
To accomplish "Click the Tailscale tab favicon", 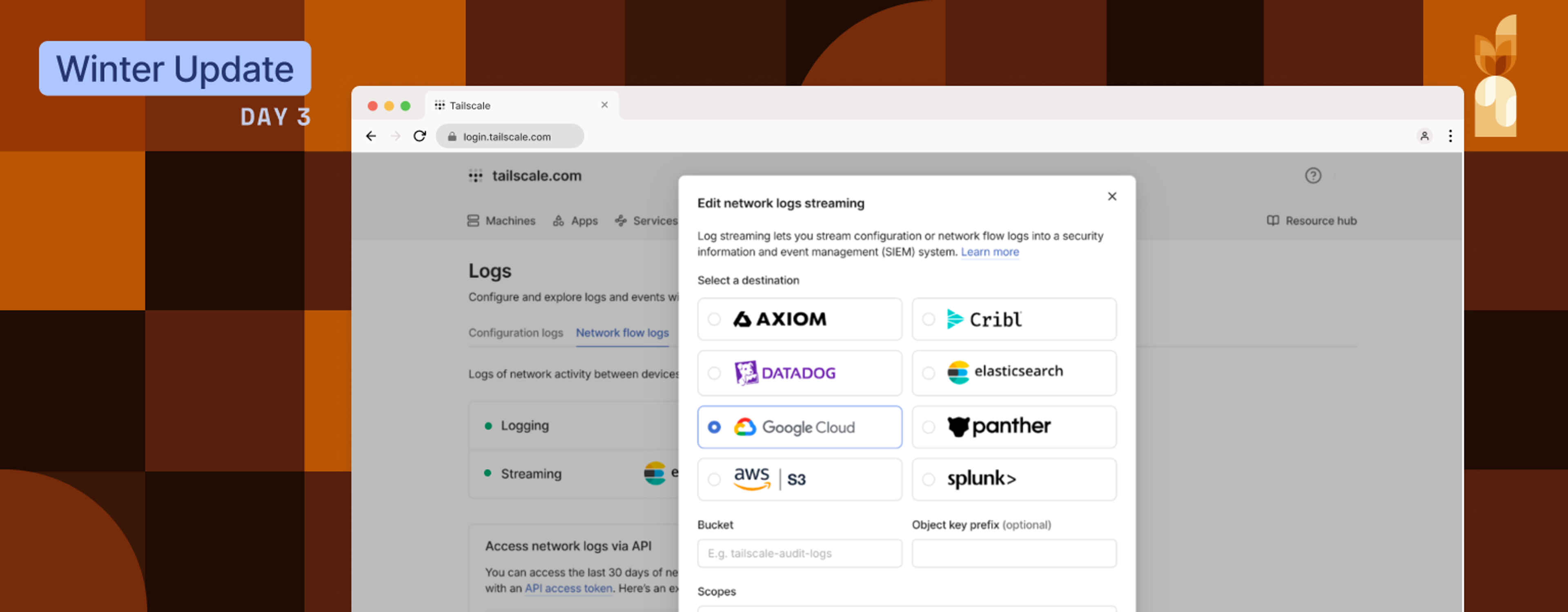I will pyautogui.click(x=439, y=105).
